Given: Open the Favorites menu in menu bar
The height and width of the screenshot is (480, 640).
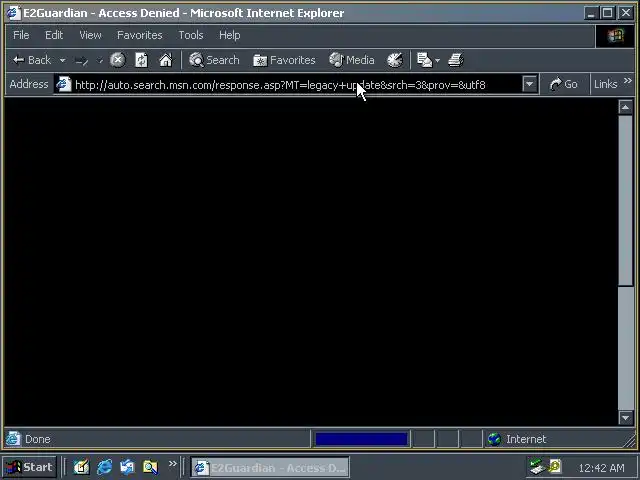Looking at the screenshot, I should (x=140, y=35).
